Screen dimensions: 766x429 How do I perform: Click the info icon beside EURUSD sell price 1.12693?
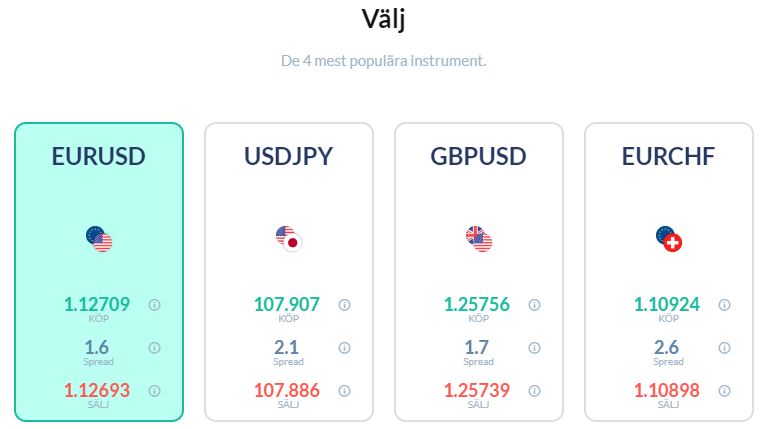pyautogui.click(x=154, y=391)
